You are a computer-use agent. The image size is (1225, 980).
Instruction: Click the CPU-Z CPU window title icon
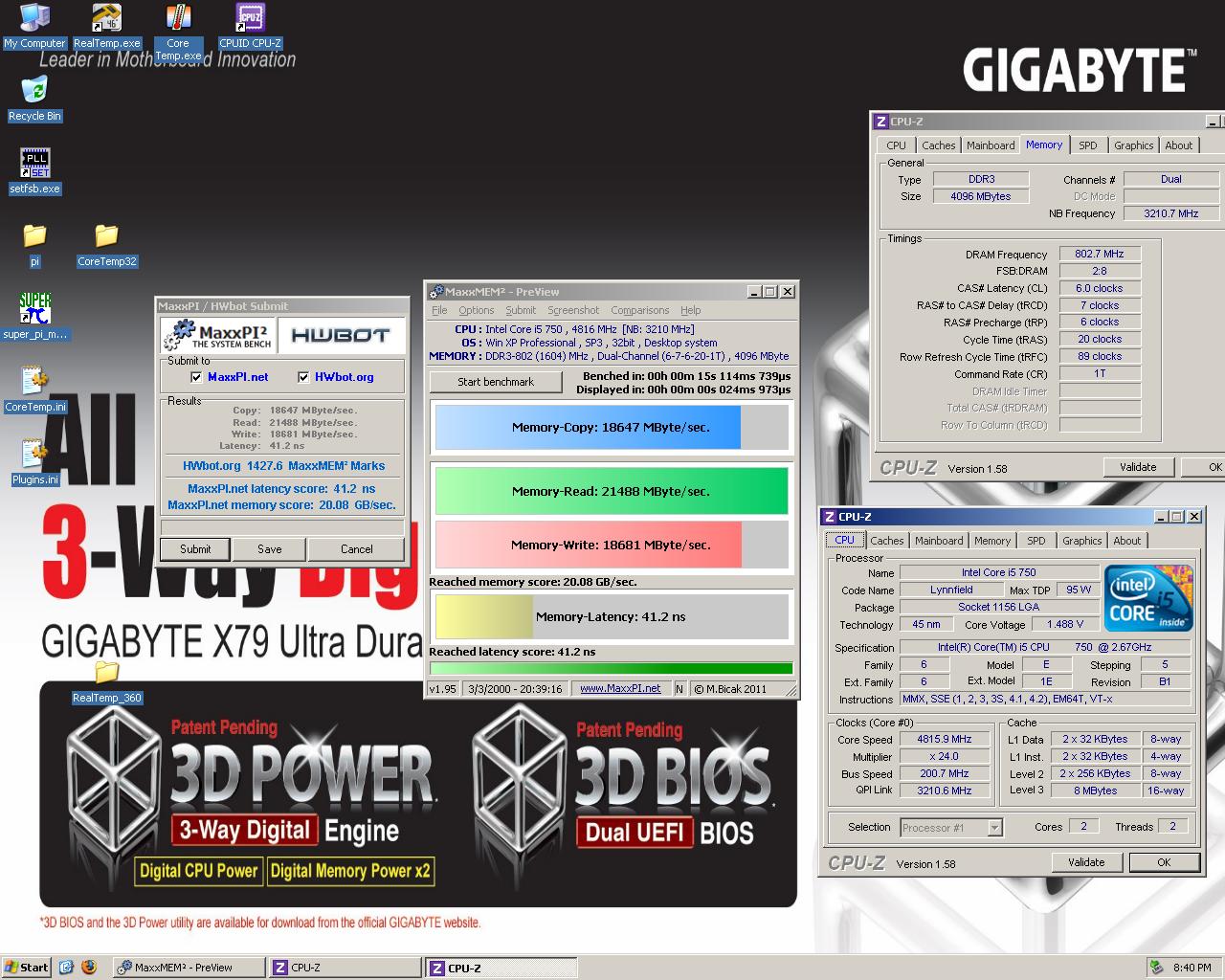(x=829, y=517)
